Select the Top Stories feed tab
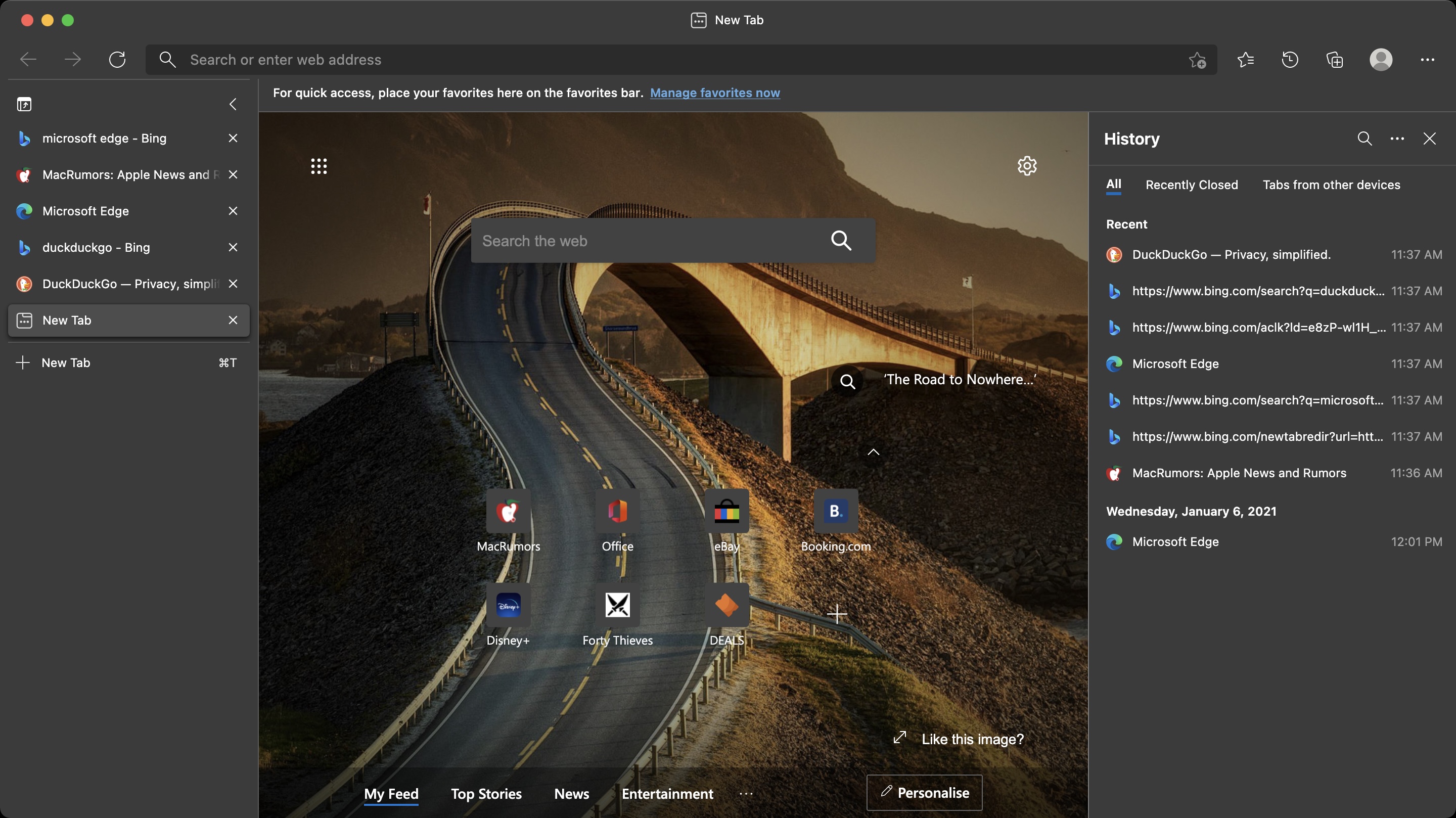Image resolution: width=1456 pixels, height=818 pixels. coord(486,794)
